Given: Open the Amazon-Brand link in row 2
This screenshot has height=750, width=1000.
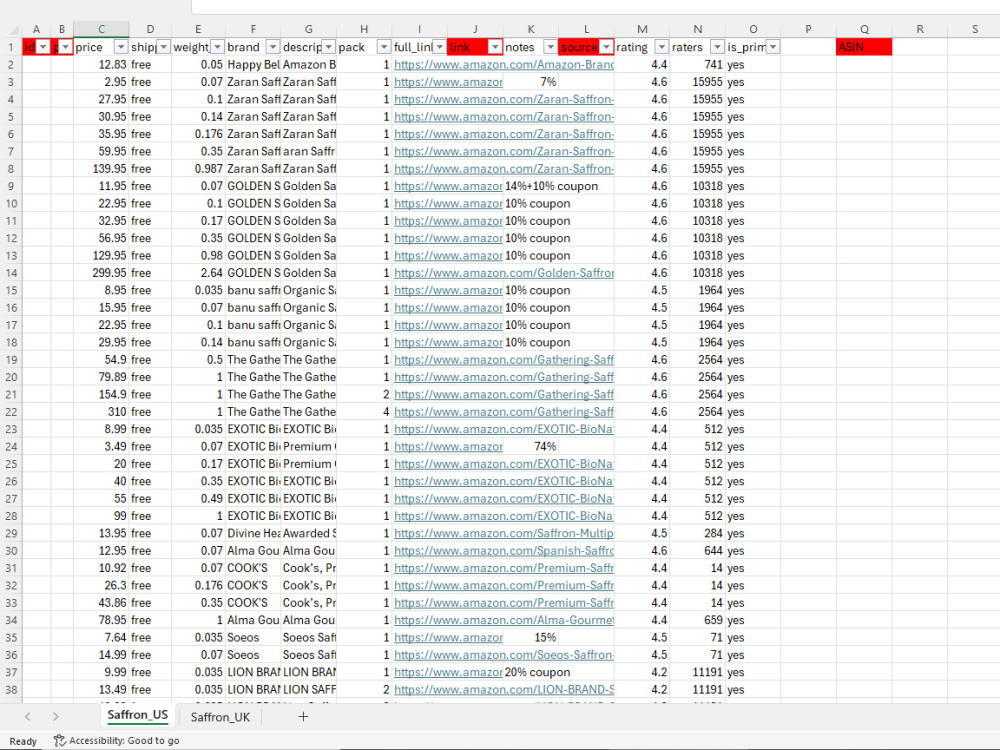Looking at the screenshot, I should 504,64.
